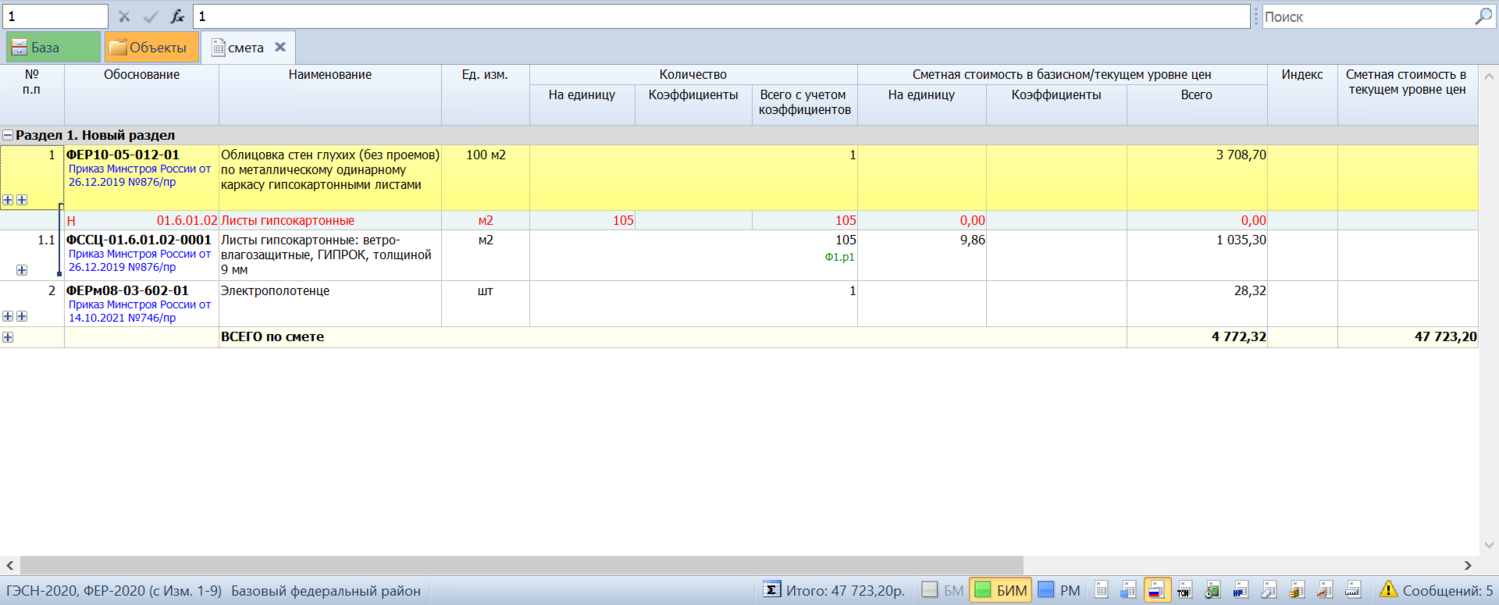Expand left plus box in row 1 ФЕР10-05-012-01

tap(8, 200)
